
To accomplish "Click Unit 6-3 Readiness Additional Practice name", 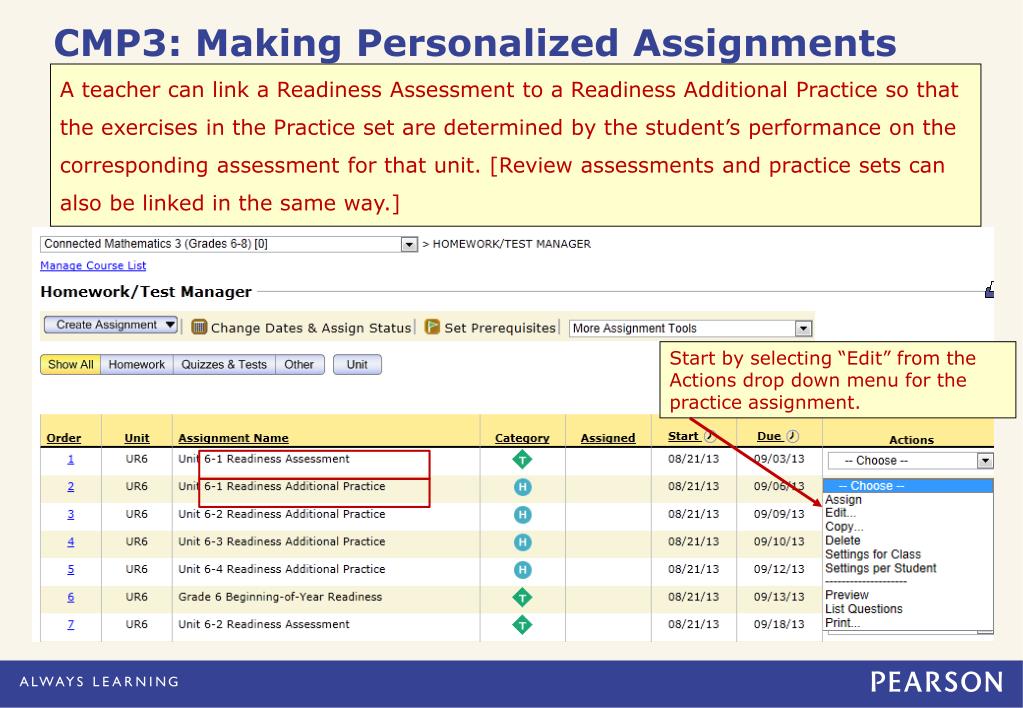I will point(282,542).
